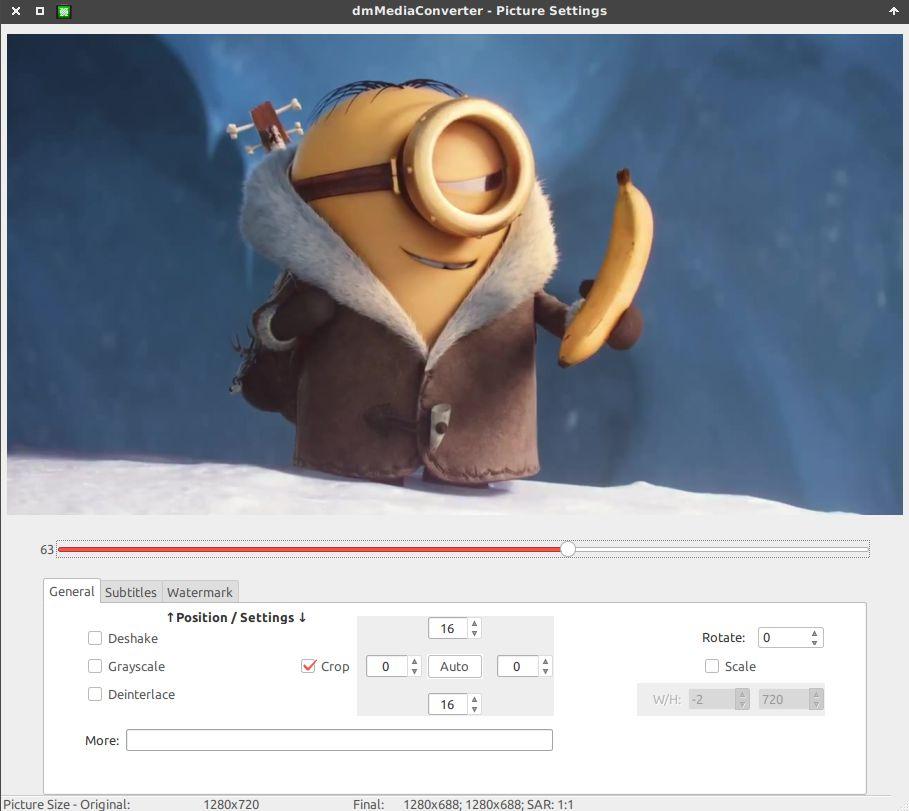Decrease the Rotate value
This screenshot has width=909, height=811.
(x=815, y=643)
